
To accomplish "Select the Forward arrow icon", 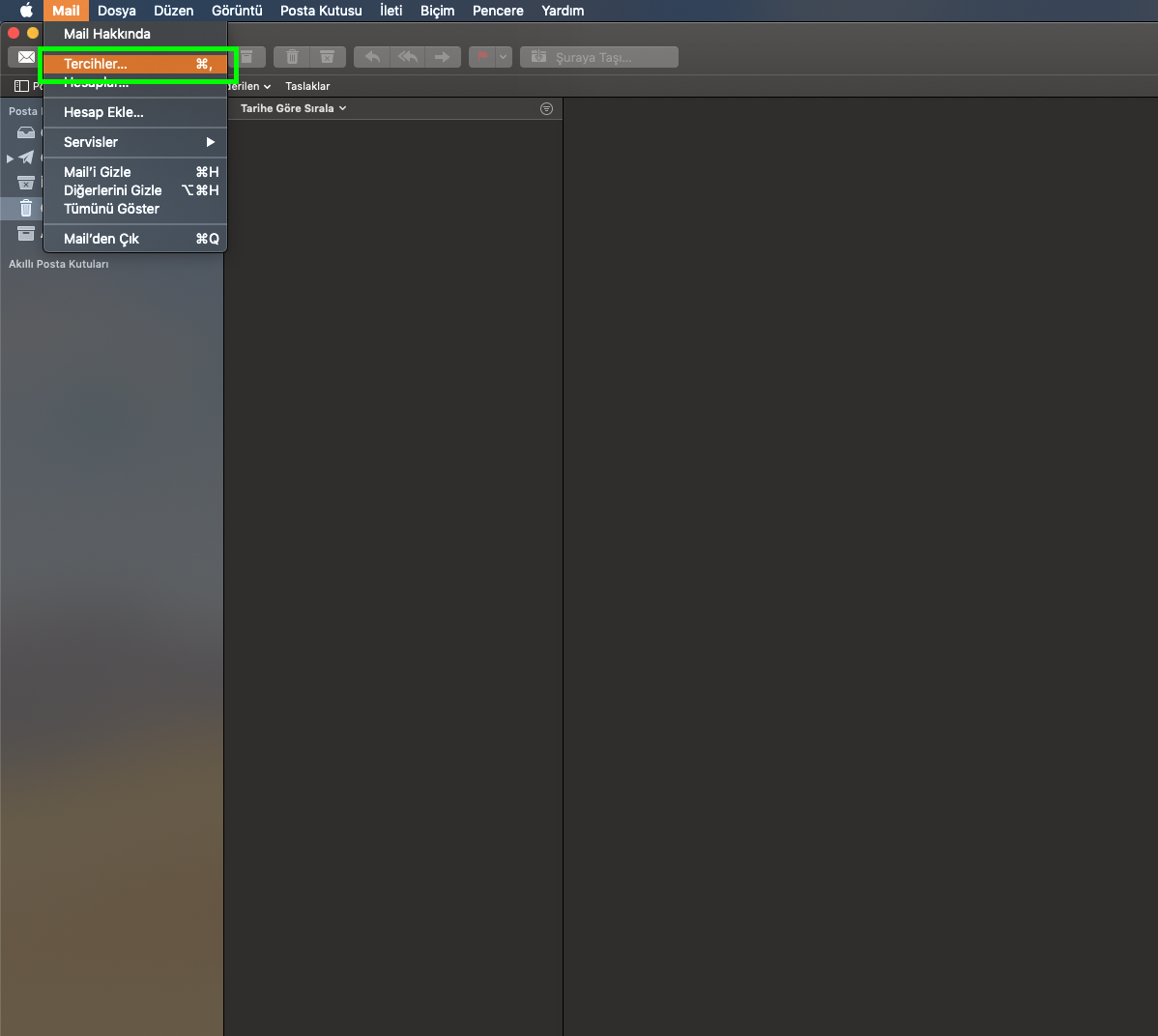I will (x=443, y=57).
